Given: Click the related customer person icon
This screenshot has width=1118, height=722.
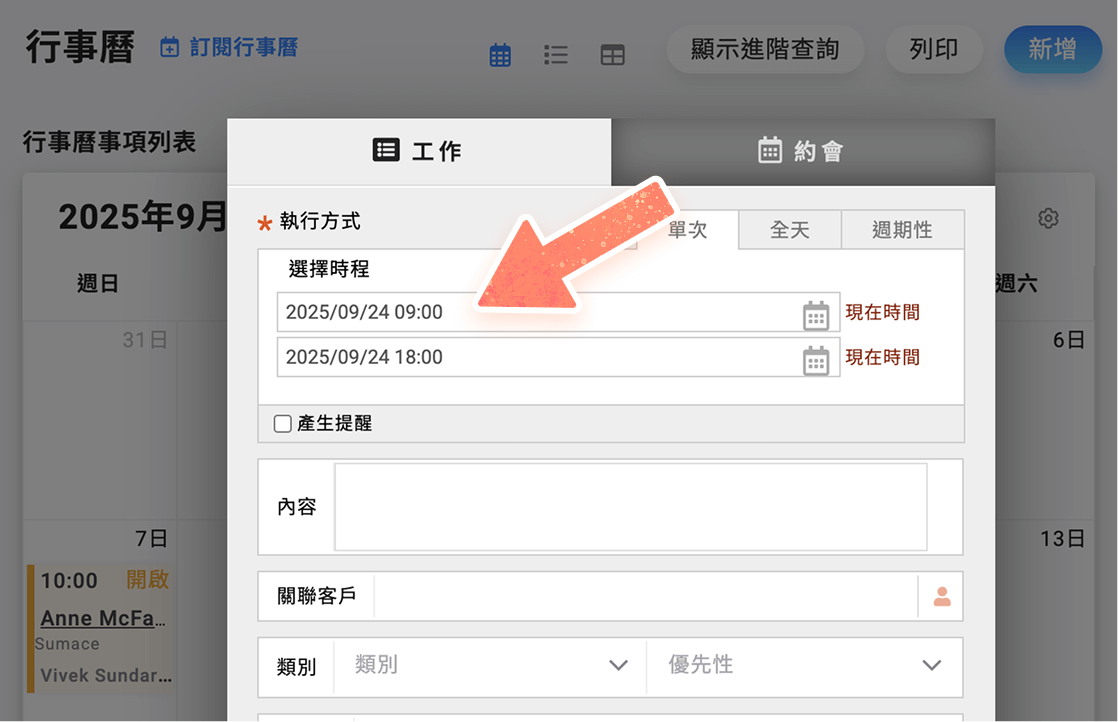Looking at the screenshot, I should [941, 597].
